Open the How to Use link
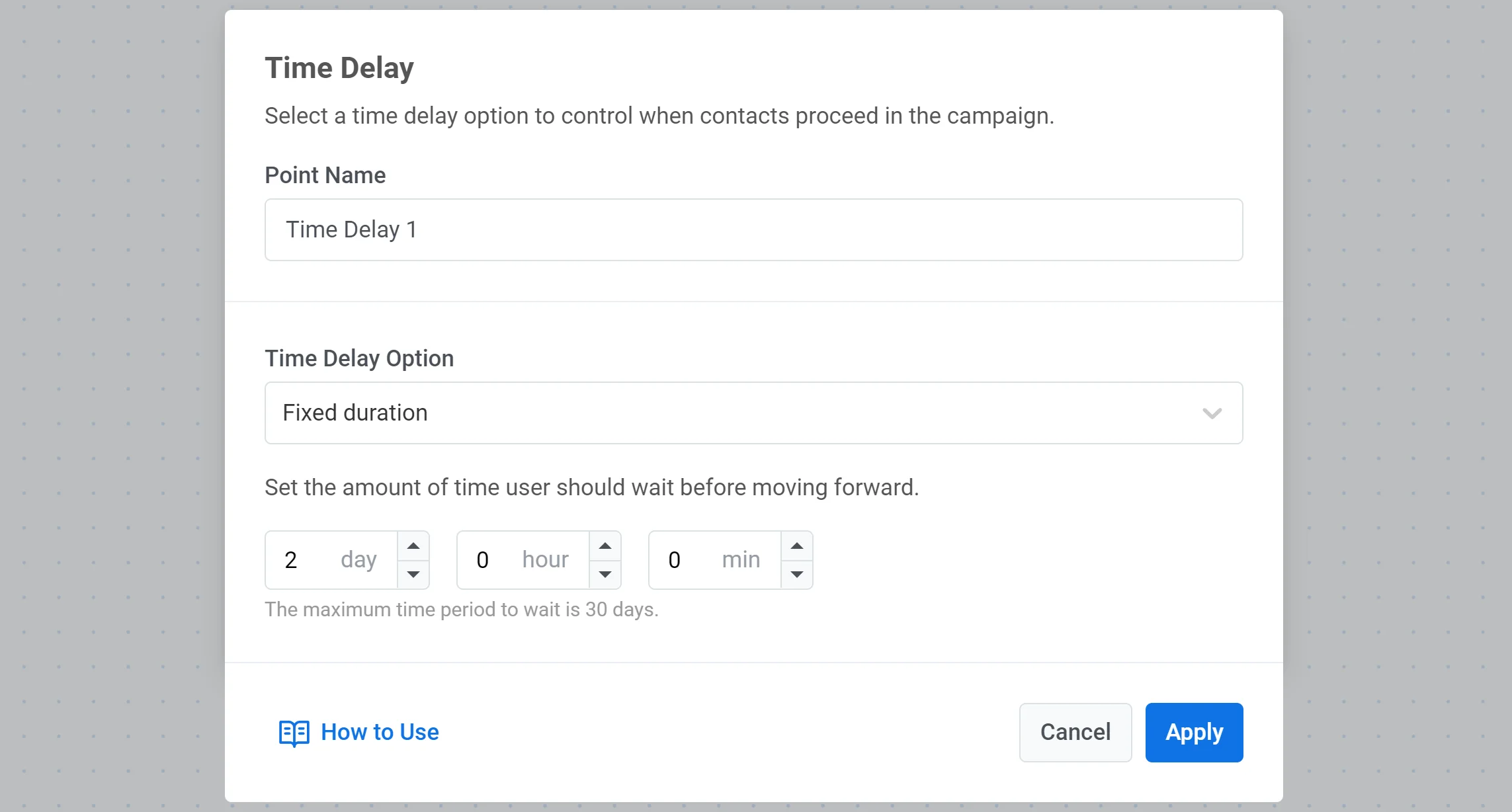Viewport: 1512px width, 812px height. [380, 732]
